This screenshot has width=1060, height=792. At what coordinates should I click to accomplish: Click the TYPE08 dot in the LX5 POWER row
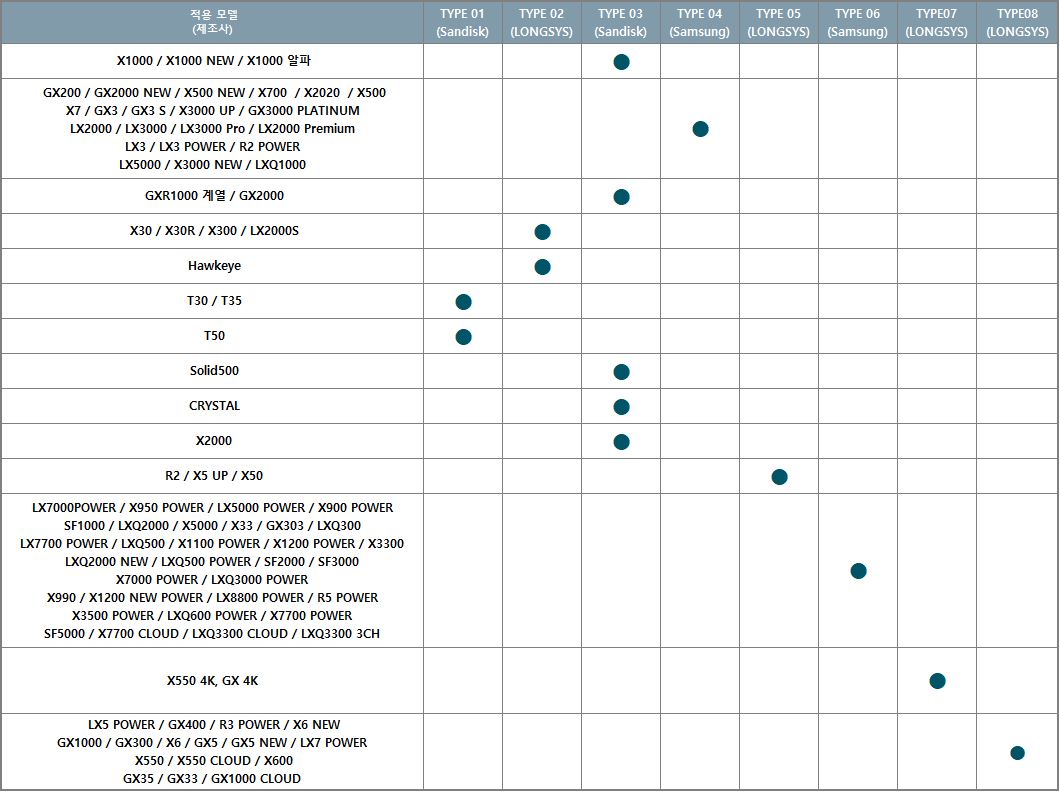(x=1017, y=753)
